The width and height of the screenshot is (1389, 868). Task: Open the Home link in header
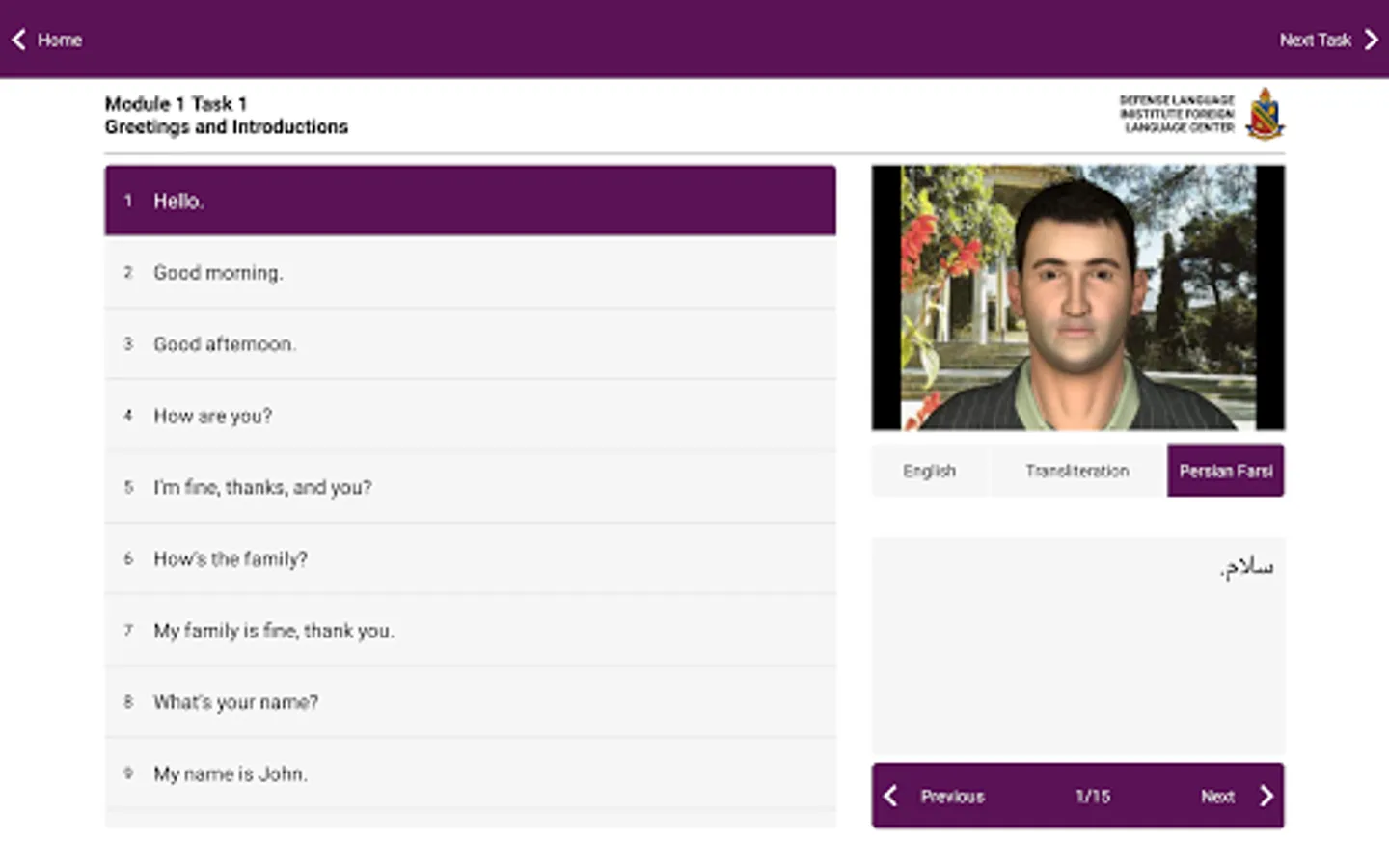[60, 41]
